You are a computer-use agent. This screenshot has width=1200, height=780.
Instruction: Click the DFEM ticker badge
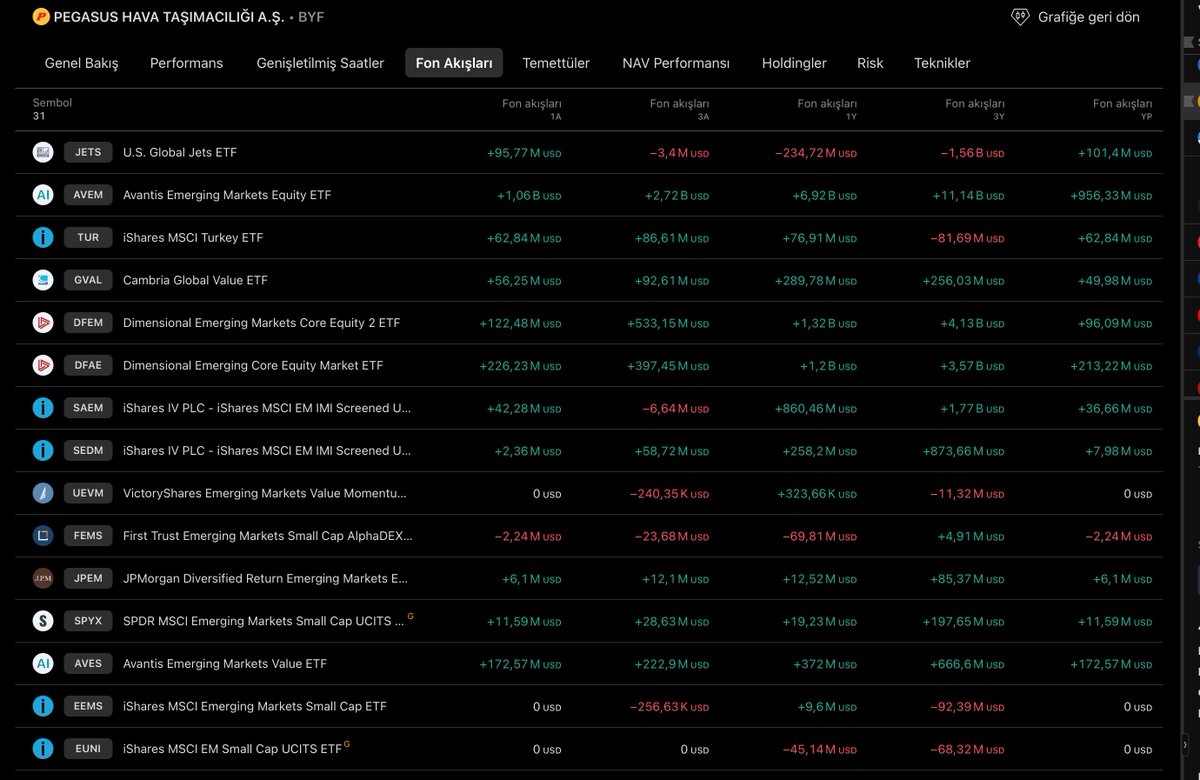(88, 323)
